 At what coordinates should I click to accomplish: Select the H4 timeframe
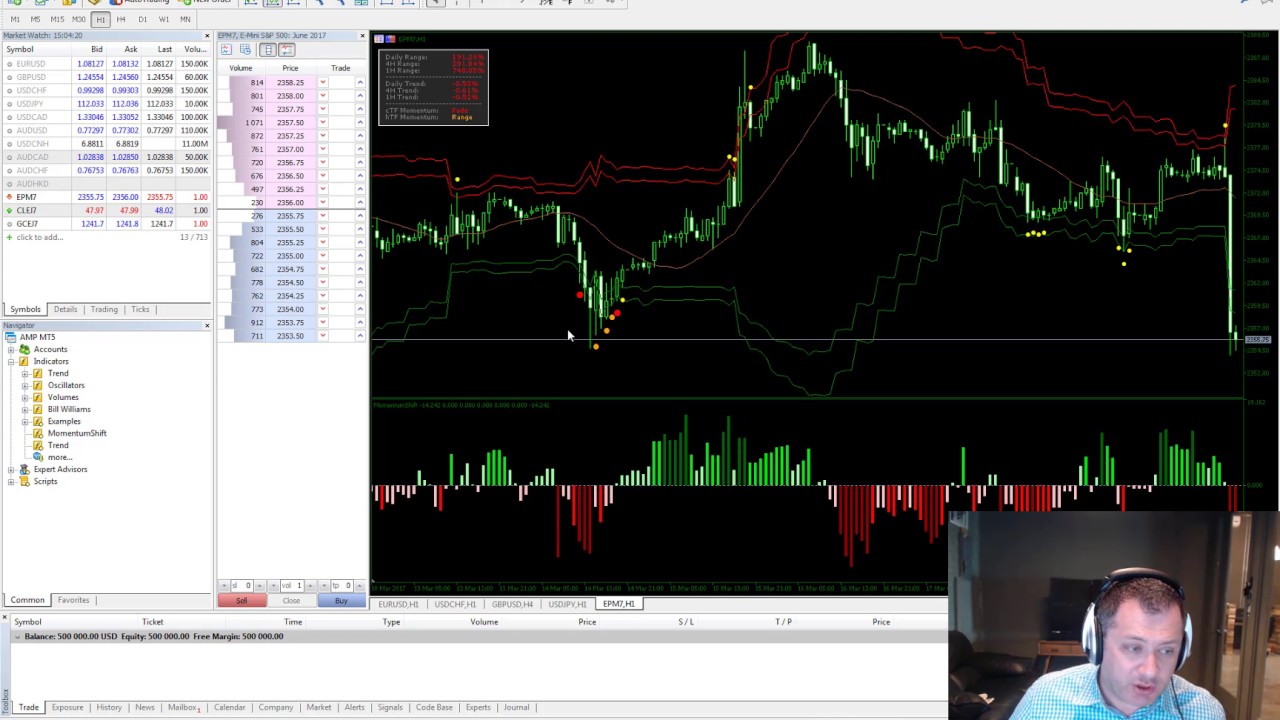click(x=121, y=19)
